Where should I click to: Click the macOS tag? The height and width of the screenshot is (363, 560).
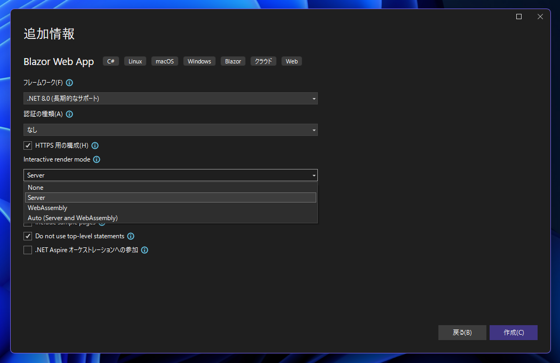(165, 61)
